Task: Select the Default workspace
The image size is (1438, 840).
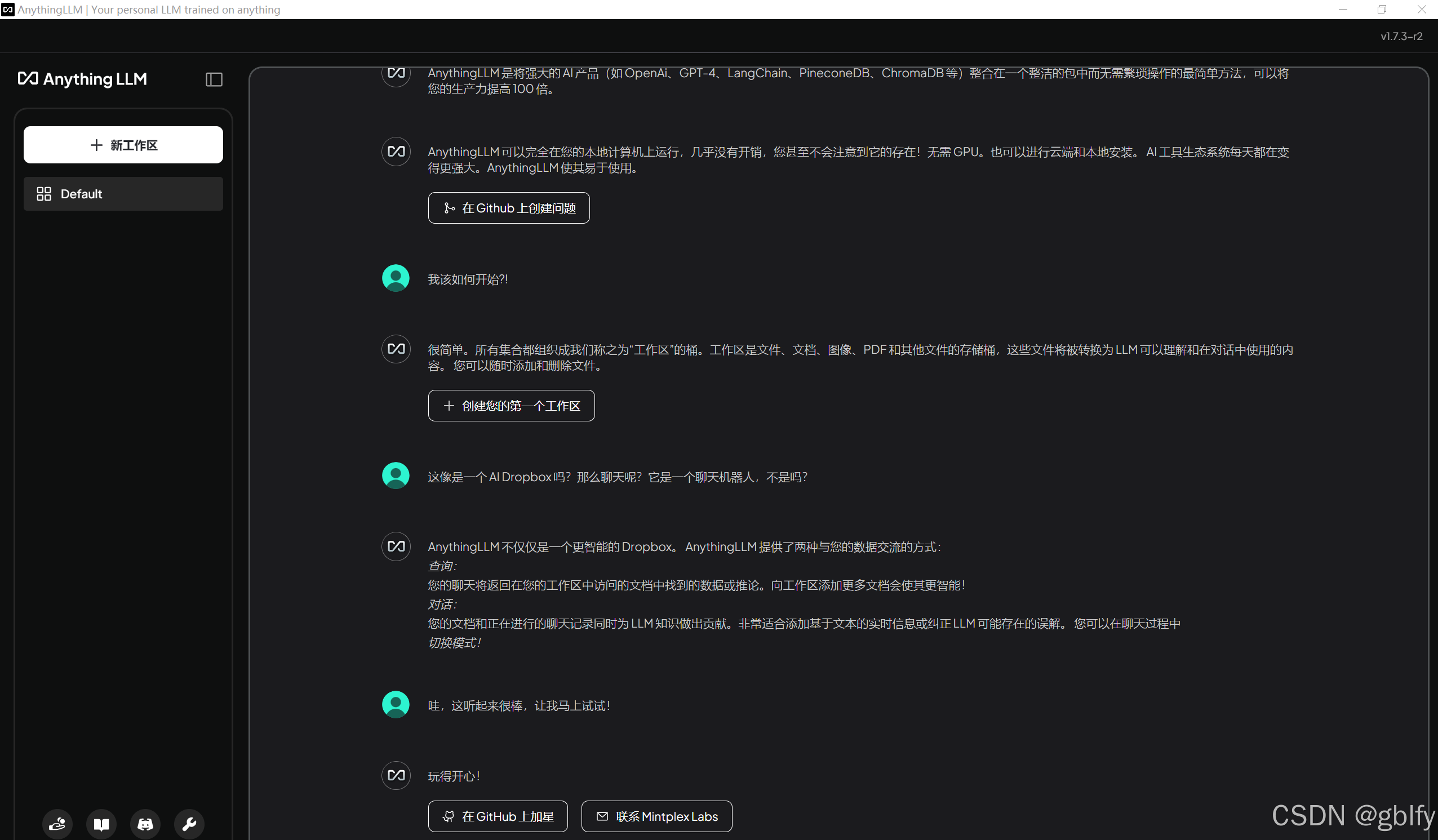Action: pos(123,194)
